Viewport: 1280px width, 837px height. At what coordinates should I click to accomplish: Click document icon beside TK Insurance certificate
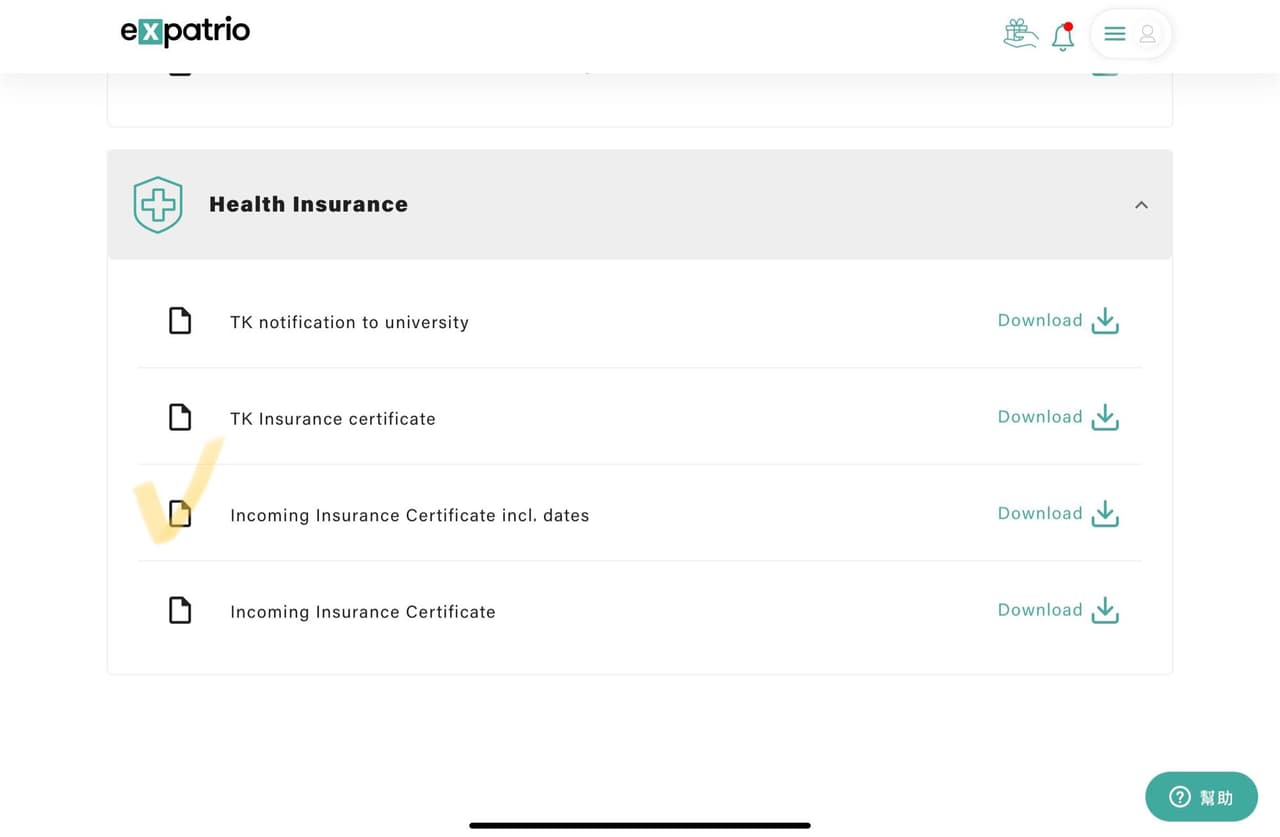(x=179, y=417)
